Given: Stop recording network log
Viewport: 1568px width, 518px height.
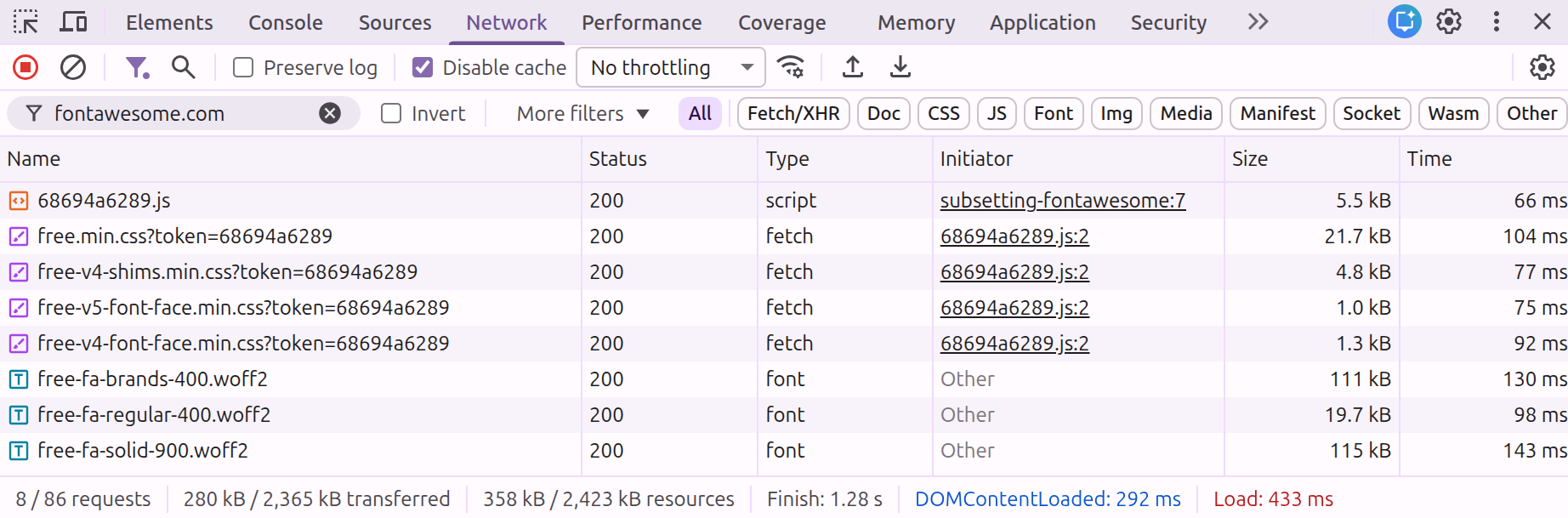Looking at the screenshot, I should (x=26, y=67).
